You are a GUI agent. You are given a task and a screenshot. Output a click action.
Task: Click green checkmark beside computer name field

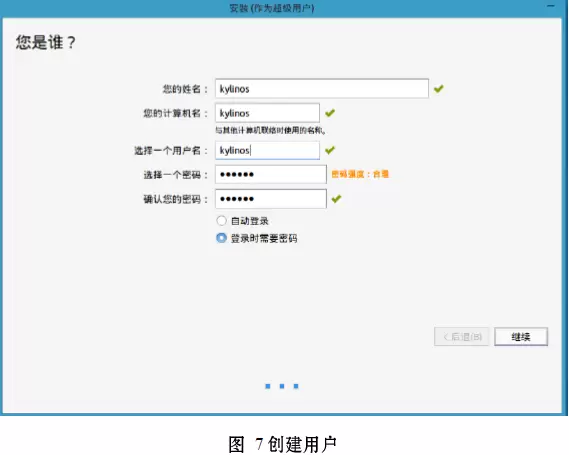pos(330,113)
